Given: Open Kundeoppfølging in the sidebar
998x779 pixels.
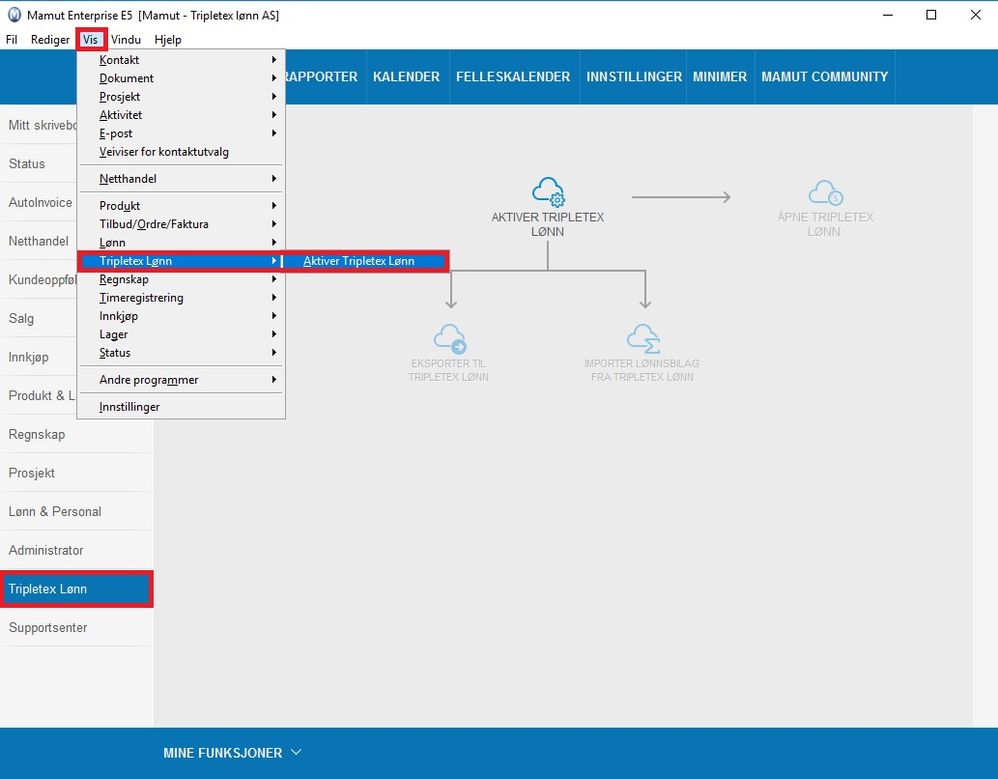Looking at the screenshot, I should [x=39, y=280].
